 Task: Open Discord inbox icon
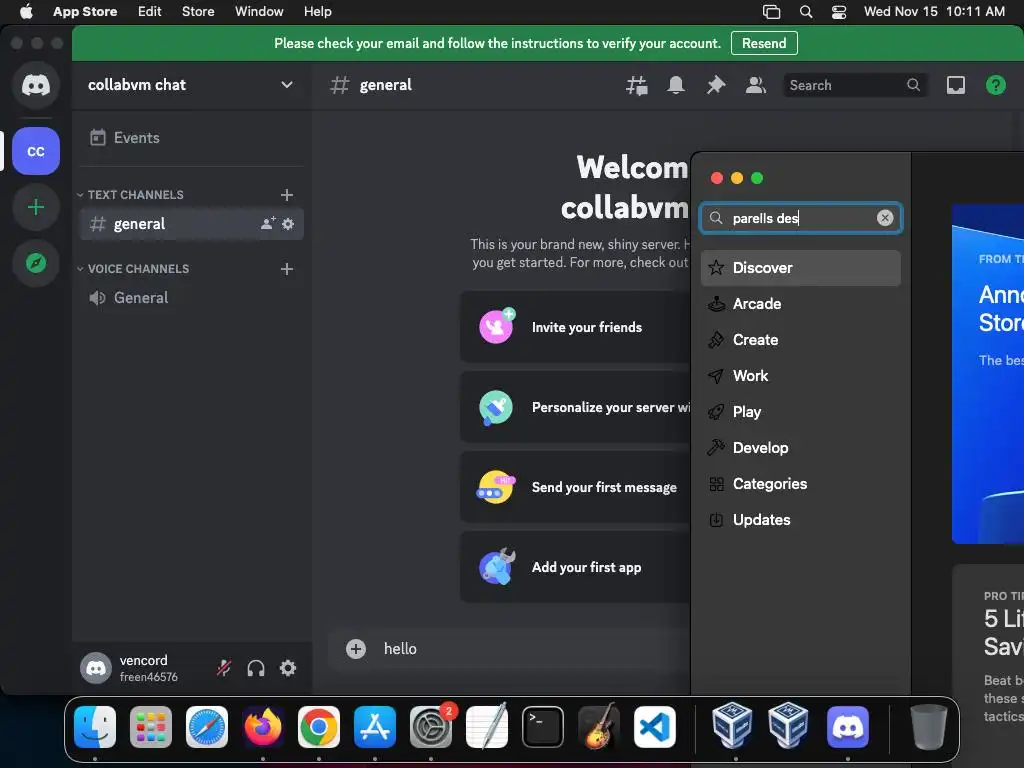pos(955,85)
